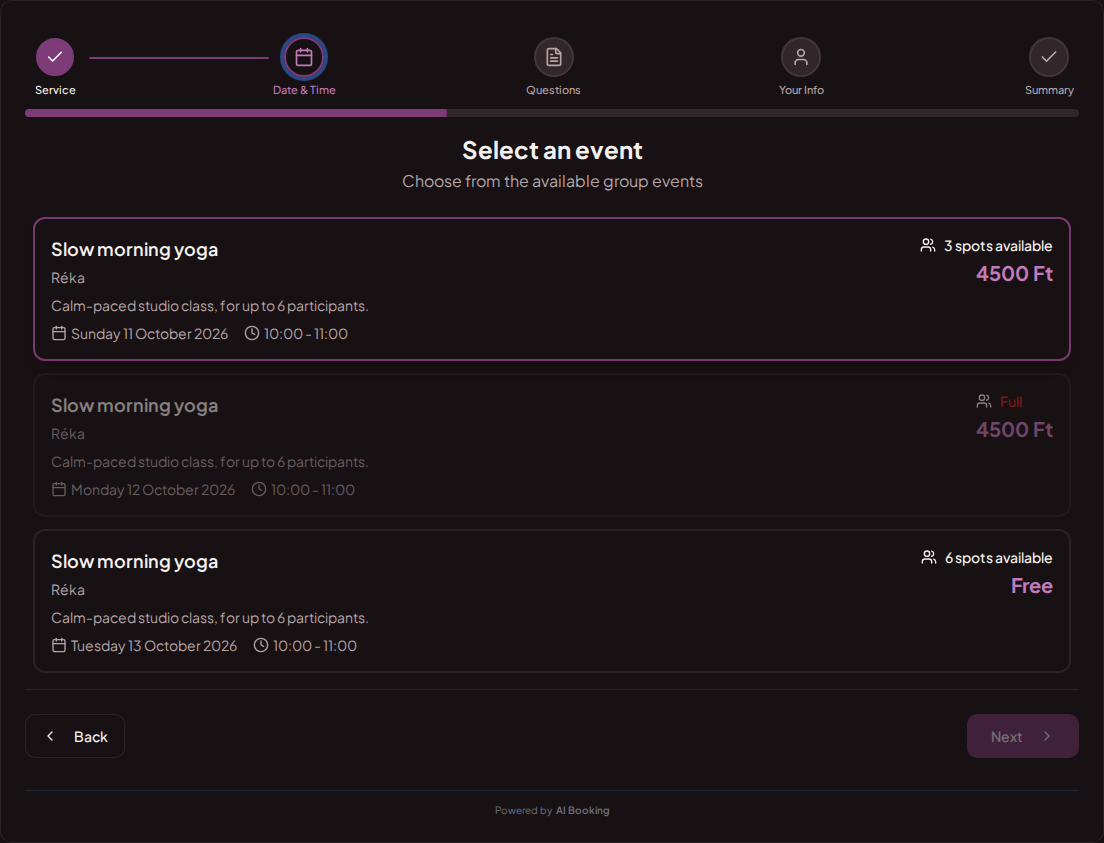
Task: Click the calendar icon beside Monday 12 October 2026
Action: coord(59,489)
